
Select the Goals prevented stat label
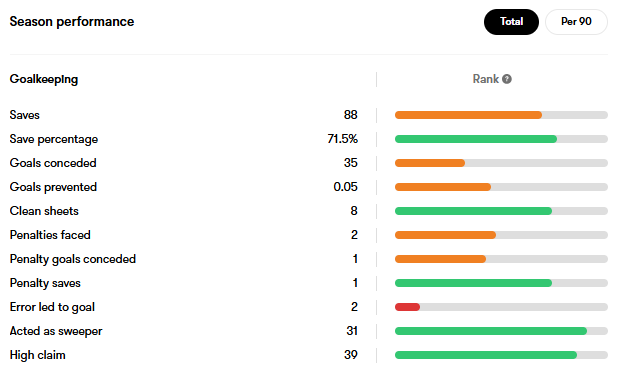pos(53,187)
